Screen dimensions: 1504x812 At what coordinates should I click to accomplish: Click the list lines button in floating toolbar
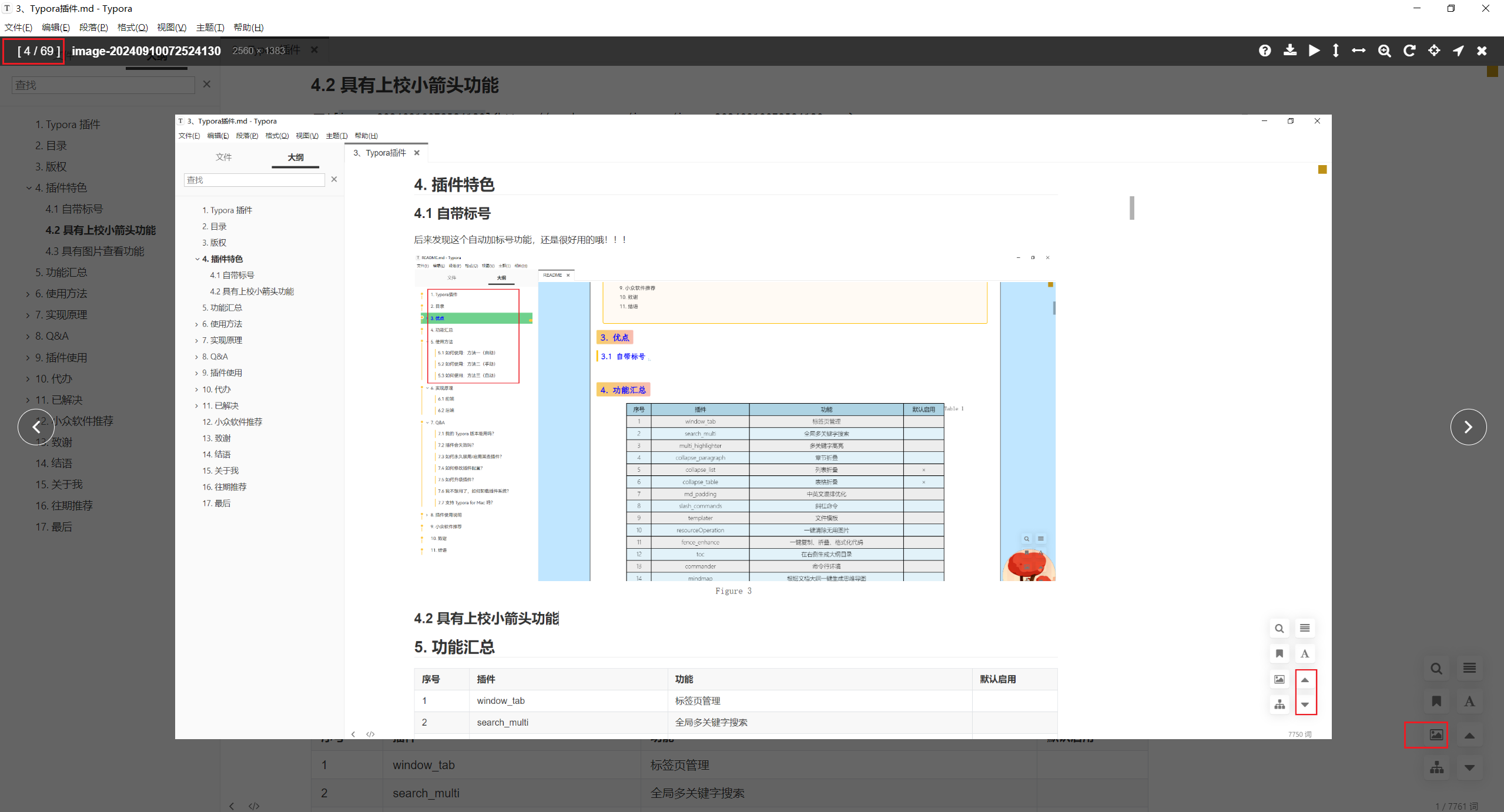1469,668
